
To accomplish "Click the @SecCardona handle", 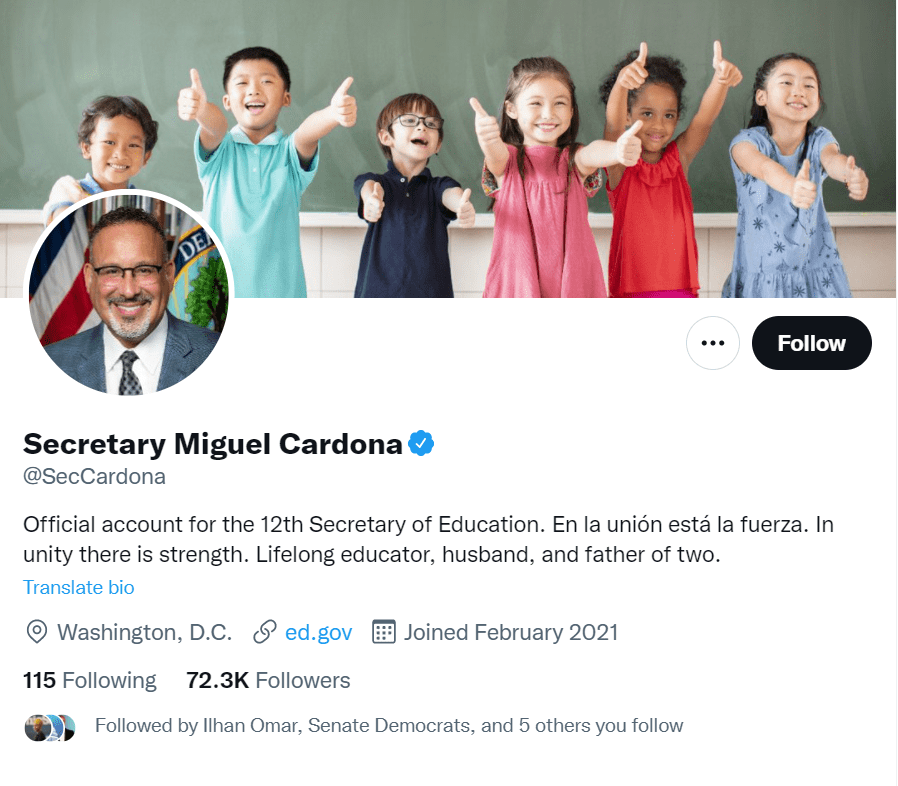I will pos(94,477).
